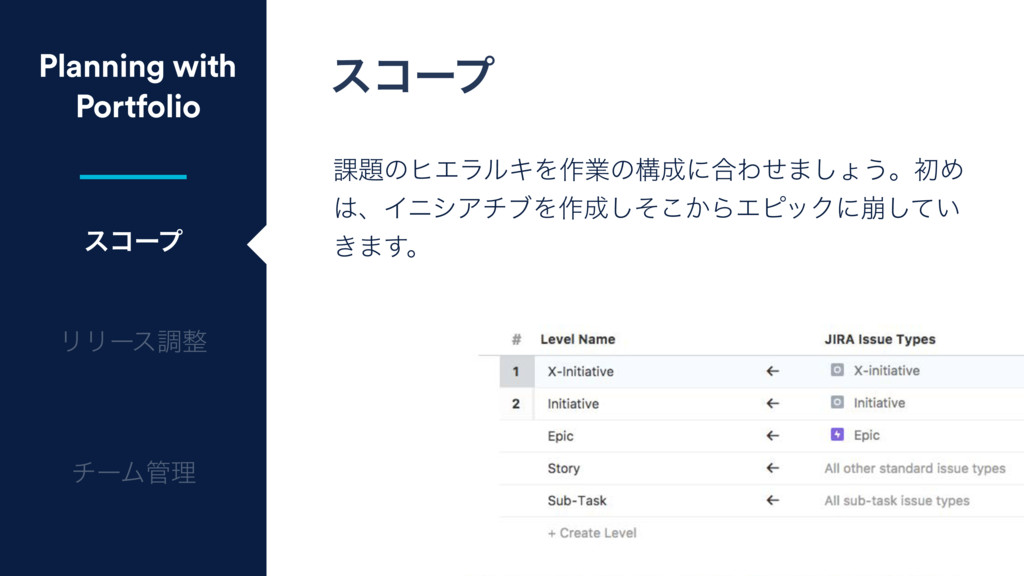The image size is (1024, 576).
Task: Select the Sub-Task level name cell
Action: (x=577, y=501)
